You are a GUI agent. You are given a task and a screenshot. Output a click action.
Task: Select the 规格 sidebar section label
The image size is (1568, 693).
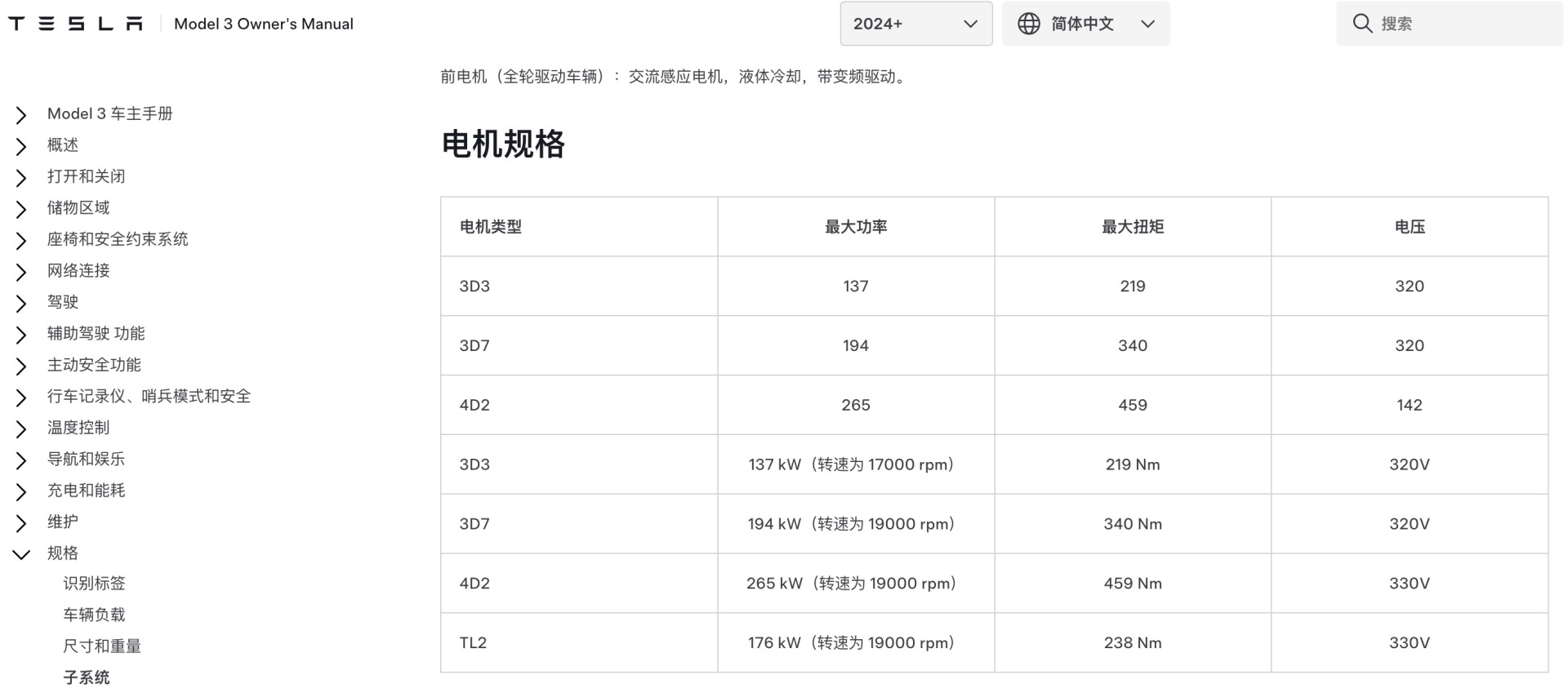(x=63, y=553)
